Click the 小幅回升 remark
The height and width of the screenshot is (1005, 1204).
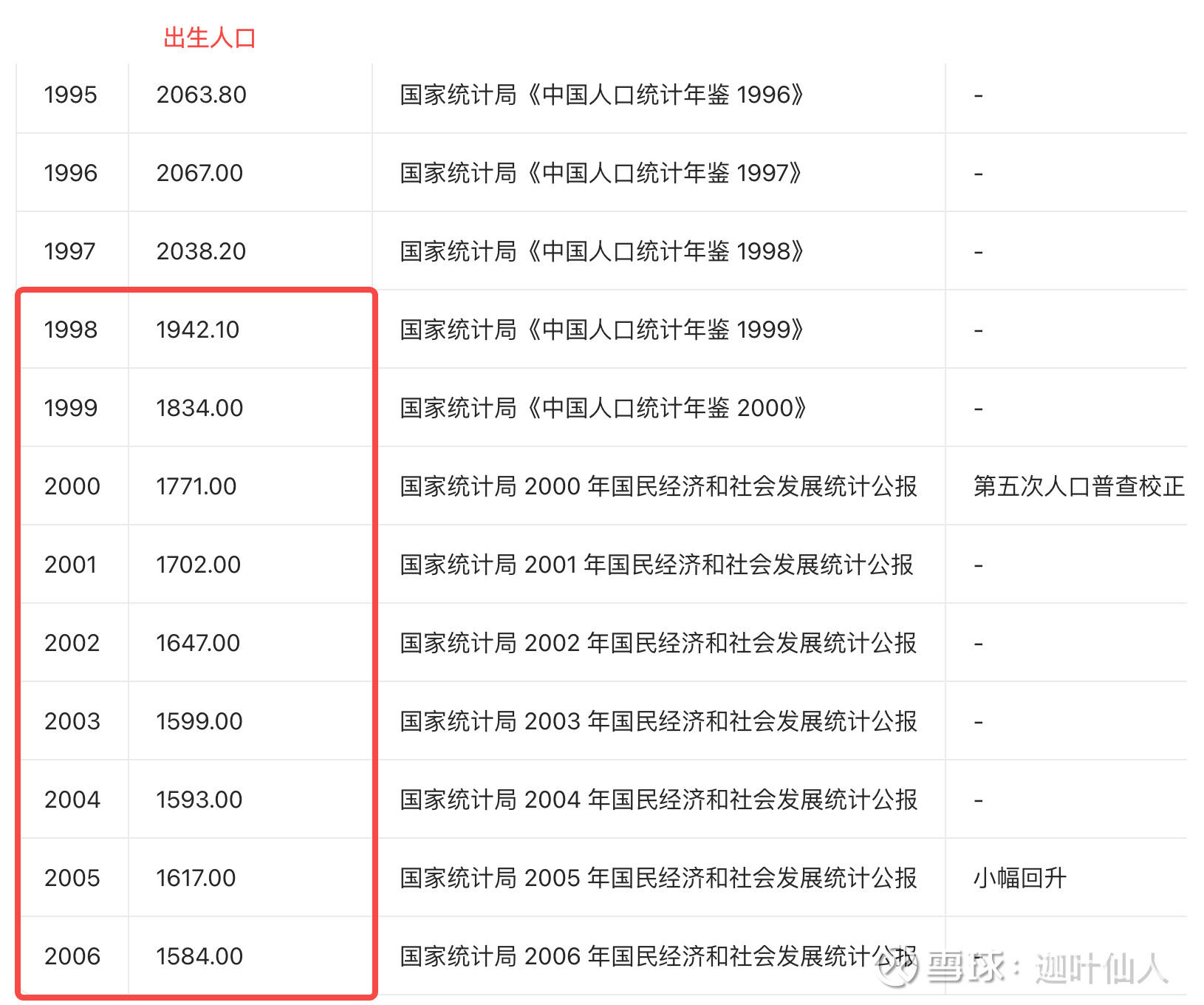(1019, 879)
